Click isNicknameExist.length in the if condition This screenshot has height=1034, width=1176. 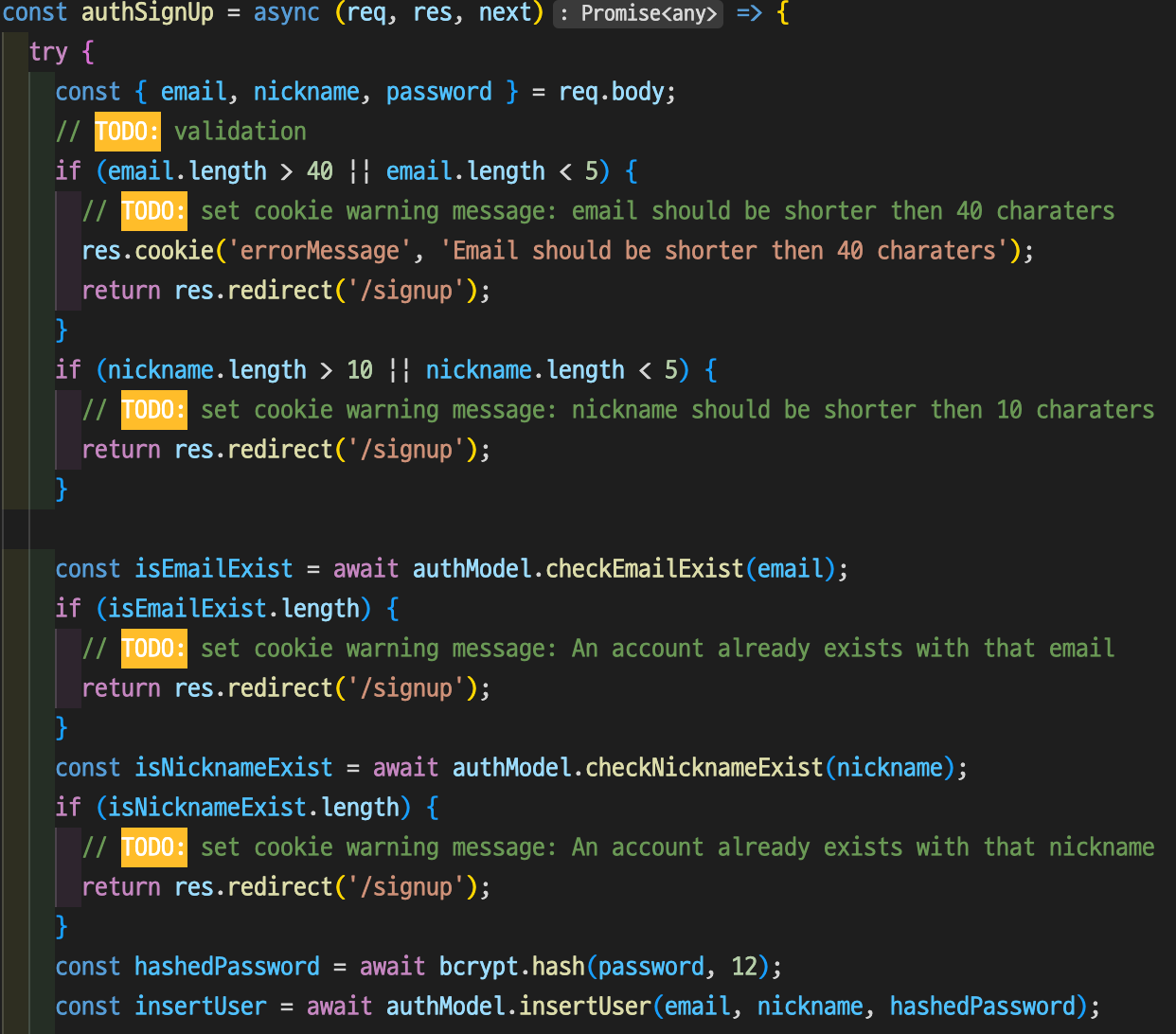[x=254, y=808]
